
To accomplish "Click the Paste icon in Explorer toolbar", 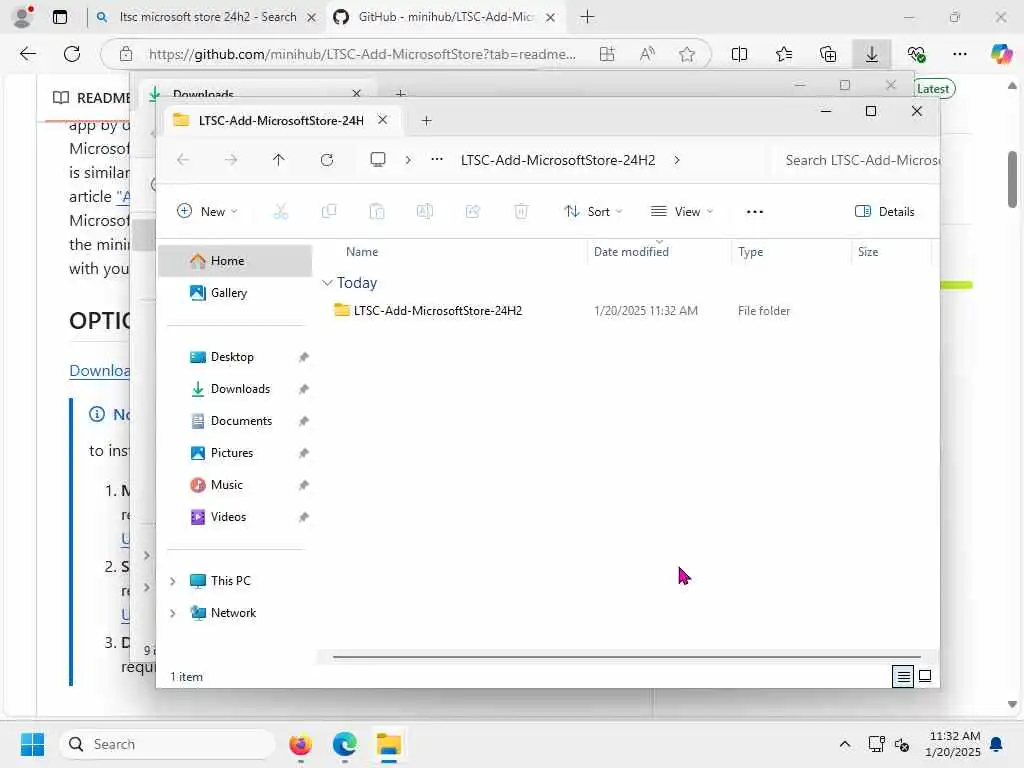I will point(377,212).
